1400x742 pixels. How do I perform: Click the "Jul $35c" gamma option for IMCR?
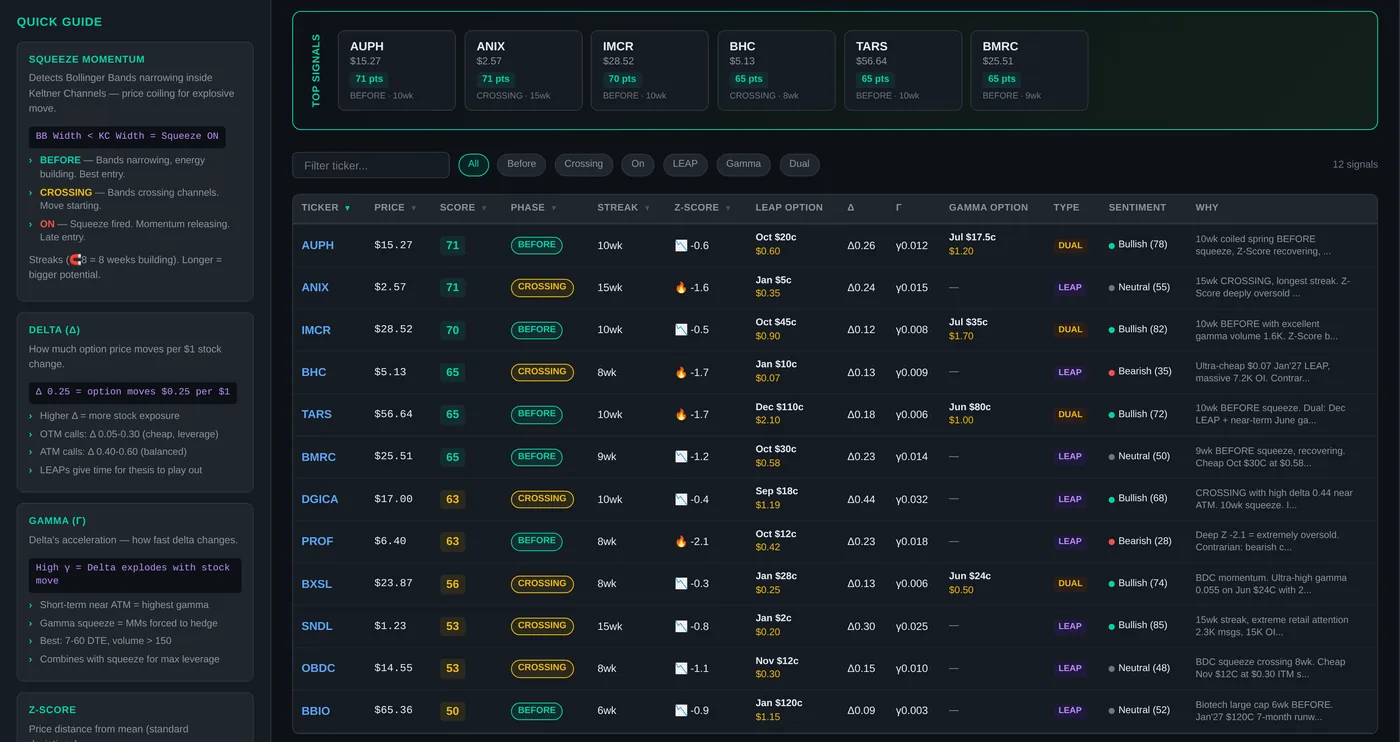[968, 322]
